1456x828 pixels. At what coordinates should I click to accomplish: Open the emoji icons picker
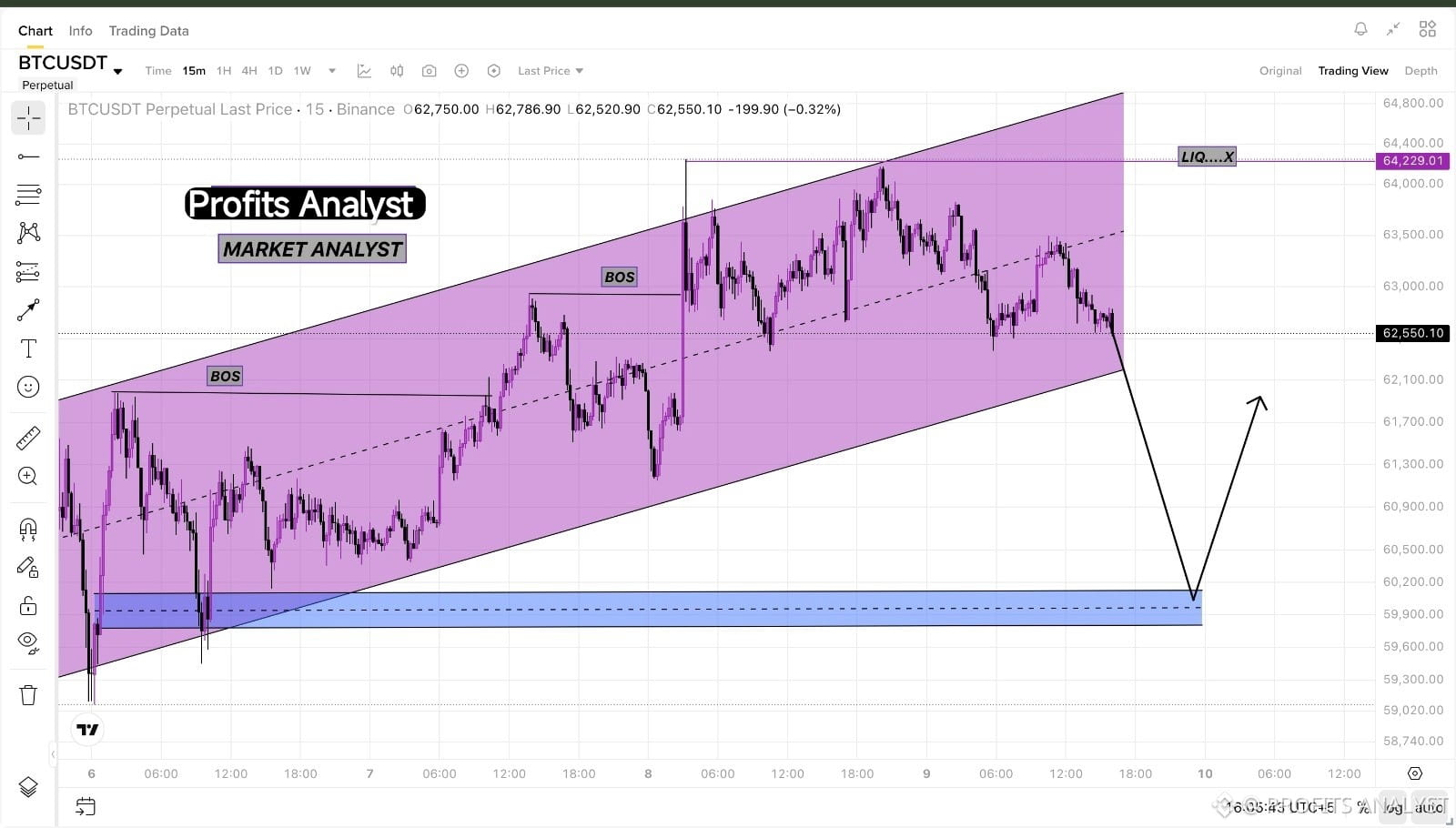(28, 388)
